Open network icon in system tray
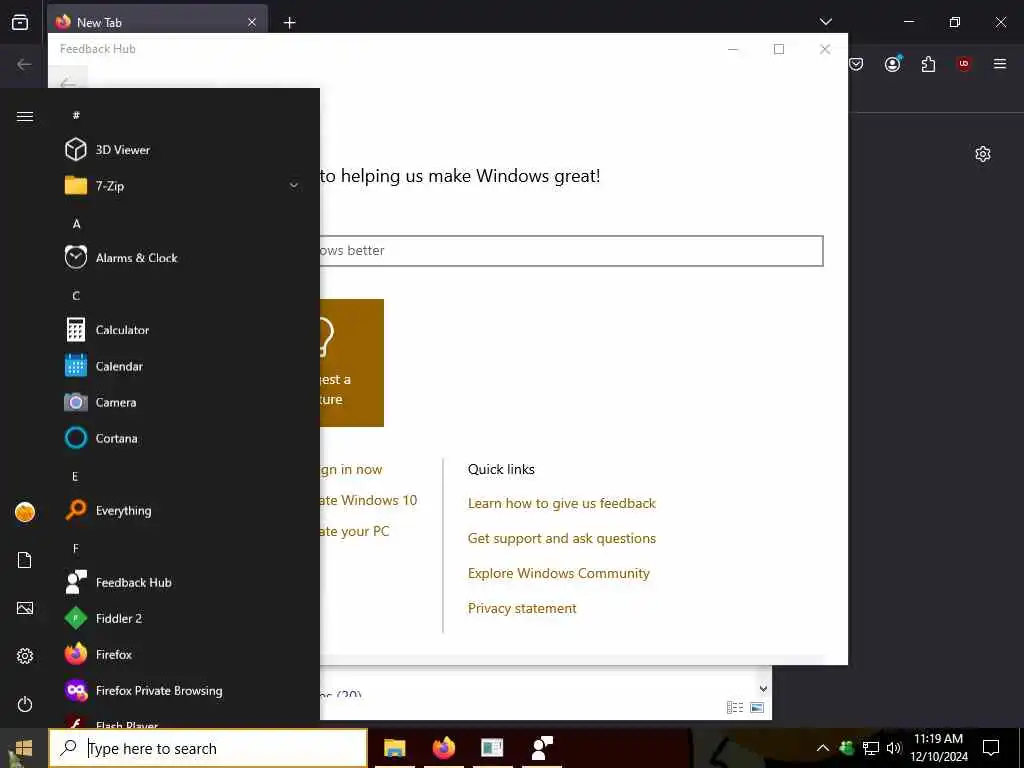Viewport: 1024px width, 768px height. (871, 748)
